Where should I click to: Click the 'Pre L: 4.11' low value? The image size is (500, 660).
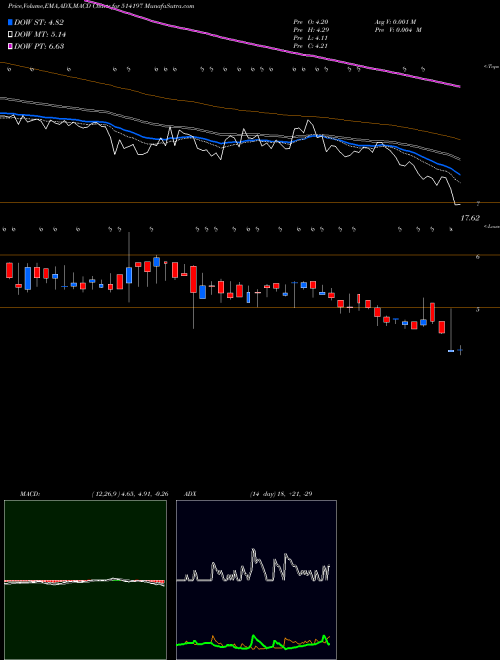click(x=311, y=38)
